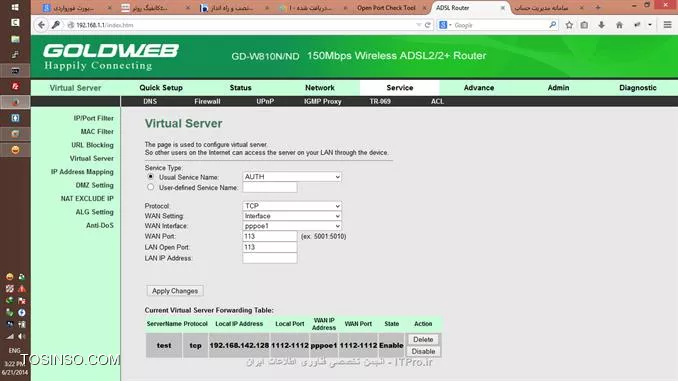Open the TR-069 submenu
The height and width of the screenshot is (381, 678).
point(380,101)
